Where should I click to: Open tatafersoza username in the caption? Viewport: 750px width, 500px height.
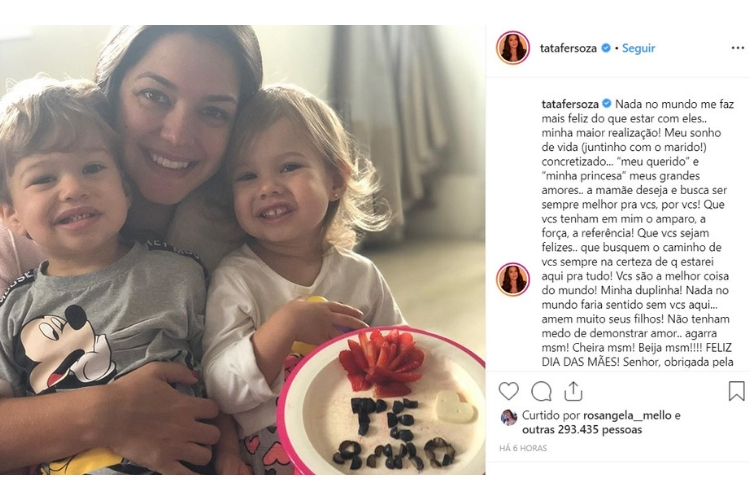click(x=570, y=104)
